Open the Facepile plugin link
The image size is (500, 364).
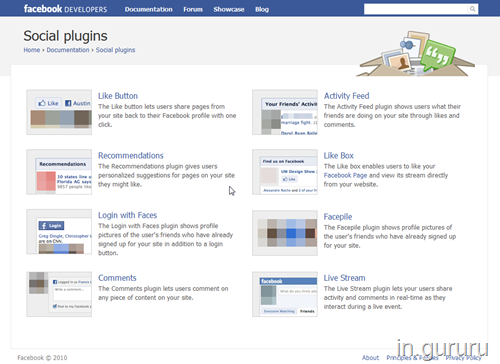(x=338, y=217)
